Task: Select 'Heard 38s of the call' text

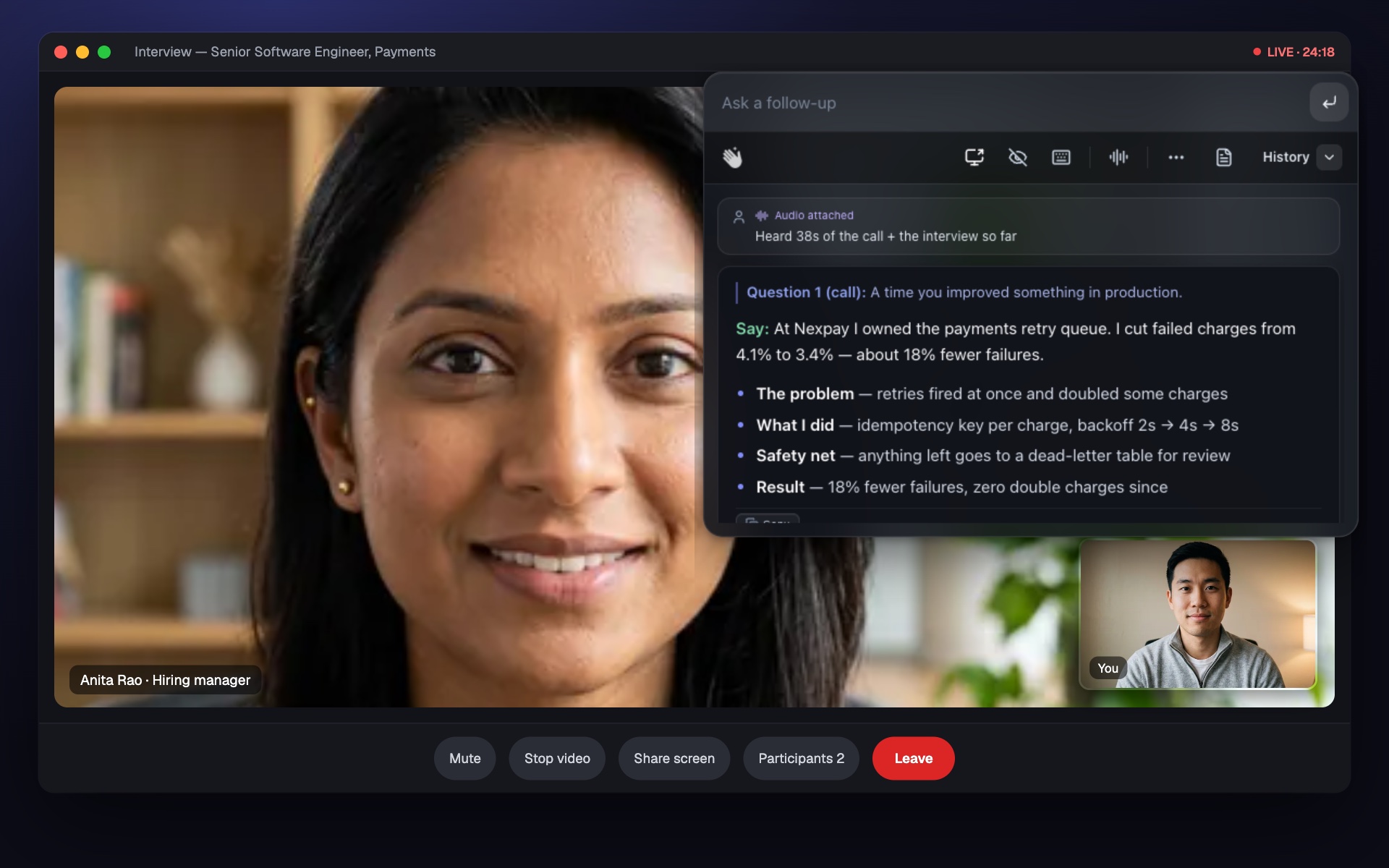Action: [x=819, y=237]
